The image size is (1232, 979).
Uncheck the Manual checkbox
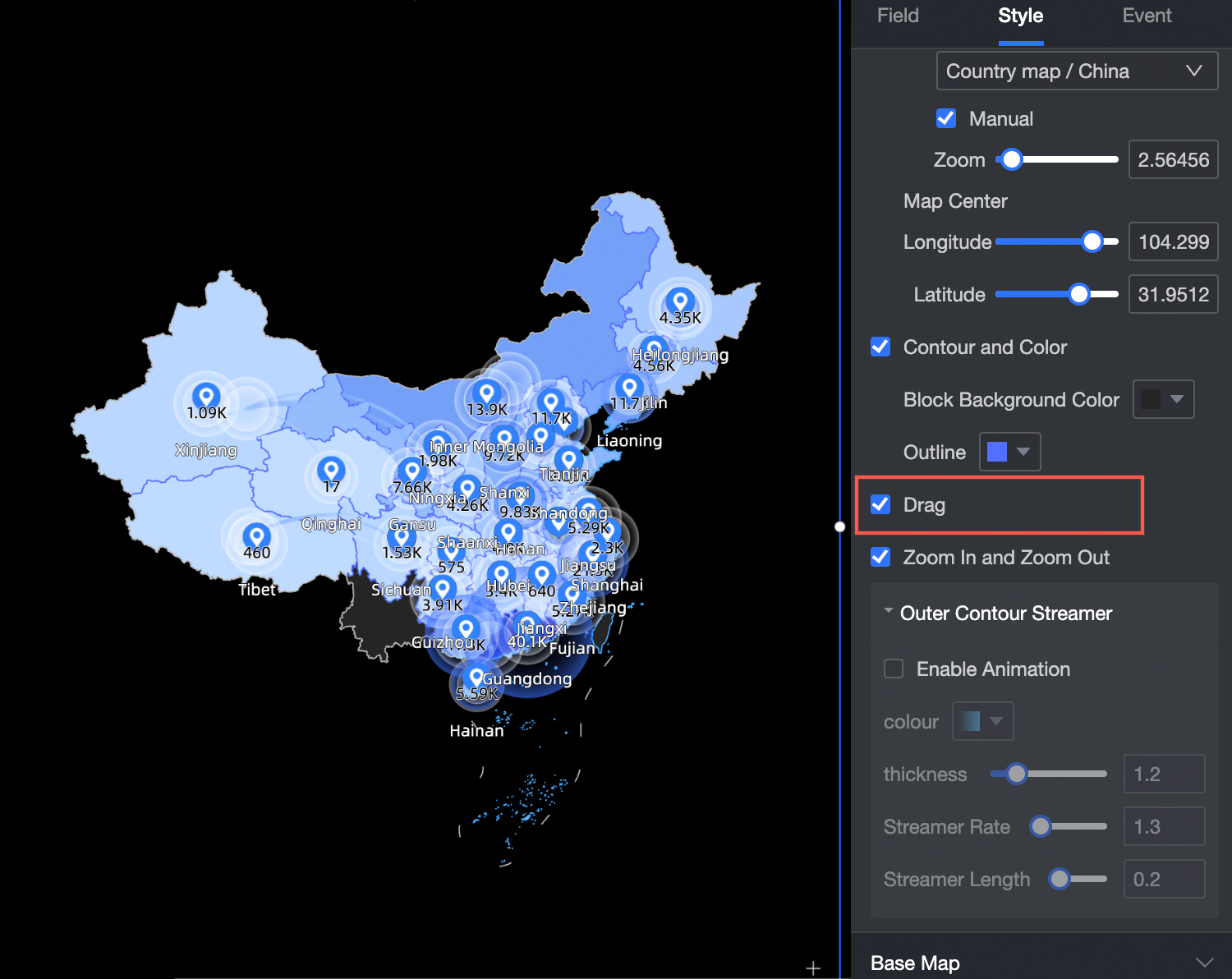pos(945,118)
